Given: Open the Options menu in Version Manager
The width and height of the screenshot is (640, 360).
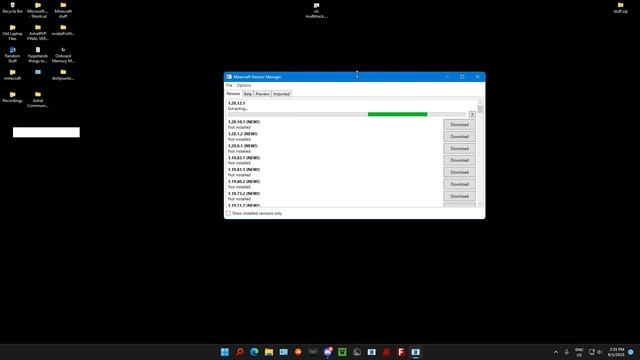Looking at the screenshot, I should (244, 85).
